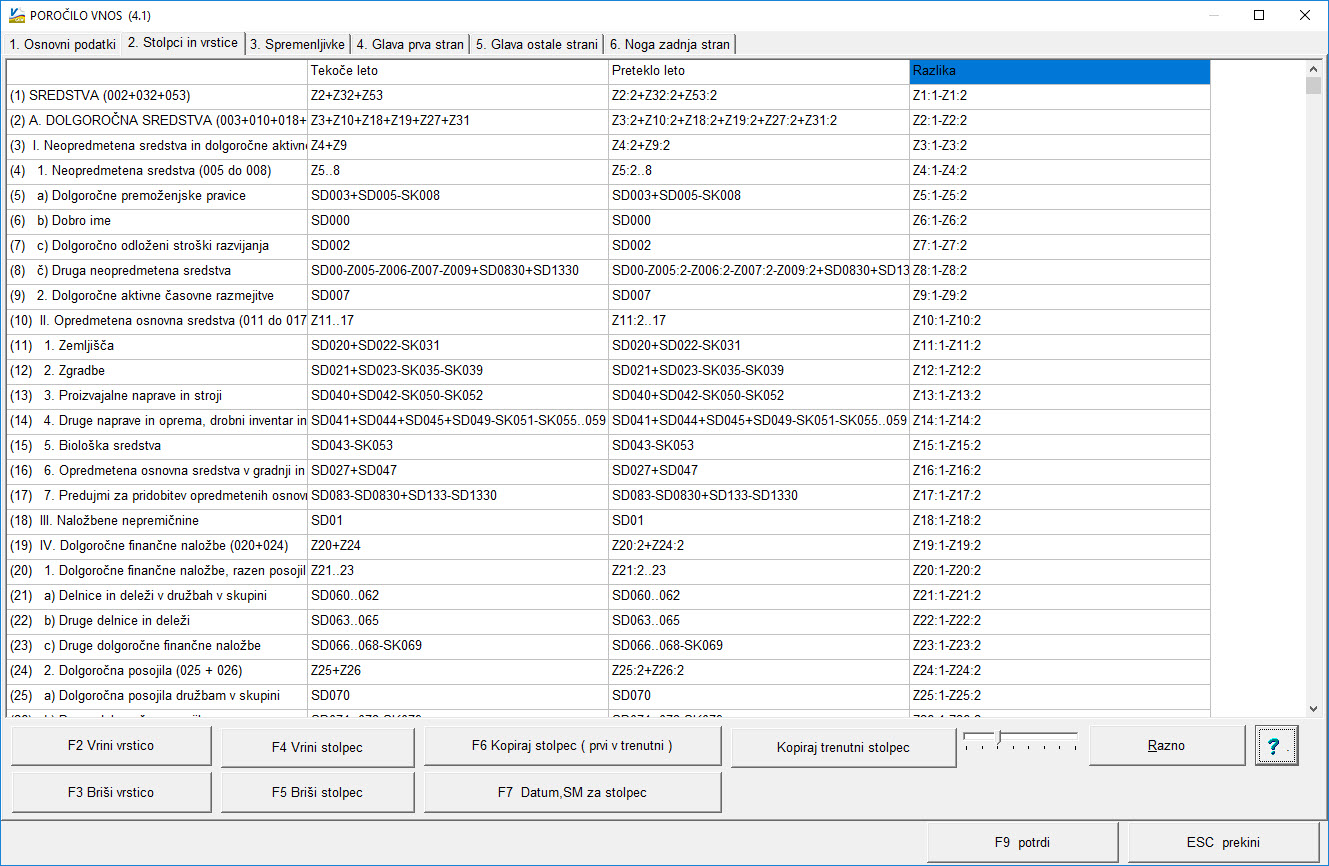Open the 6. Noga zadnja stran tab
The image size is (1329, 866).
pos(670,44)
